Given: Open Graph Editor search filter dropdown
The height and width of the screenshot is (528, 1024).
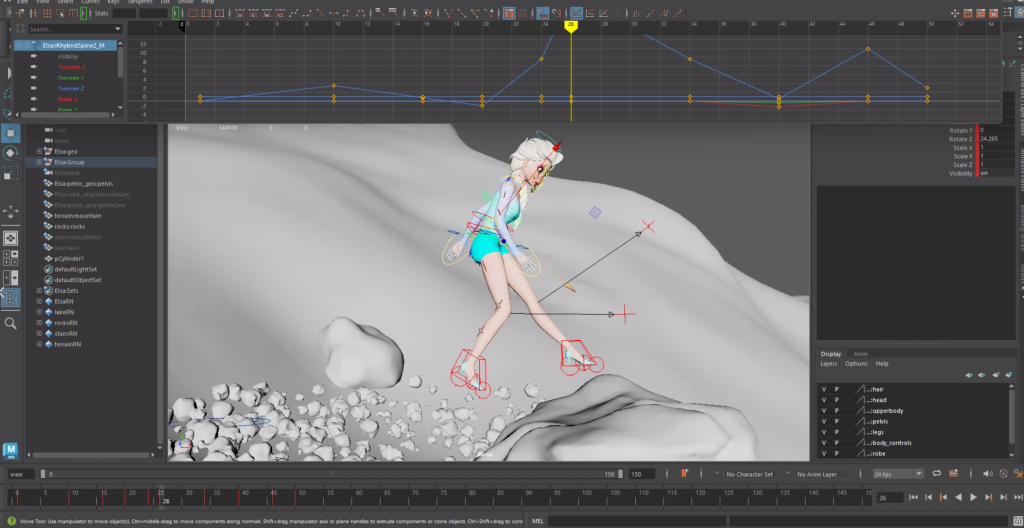Looking at the screenshot, I should (118, 29).
